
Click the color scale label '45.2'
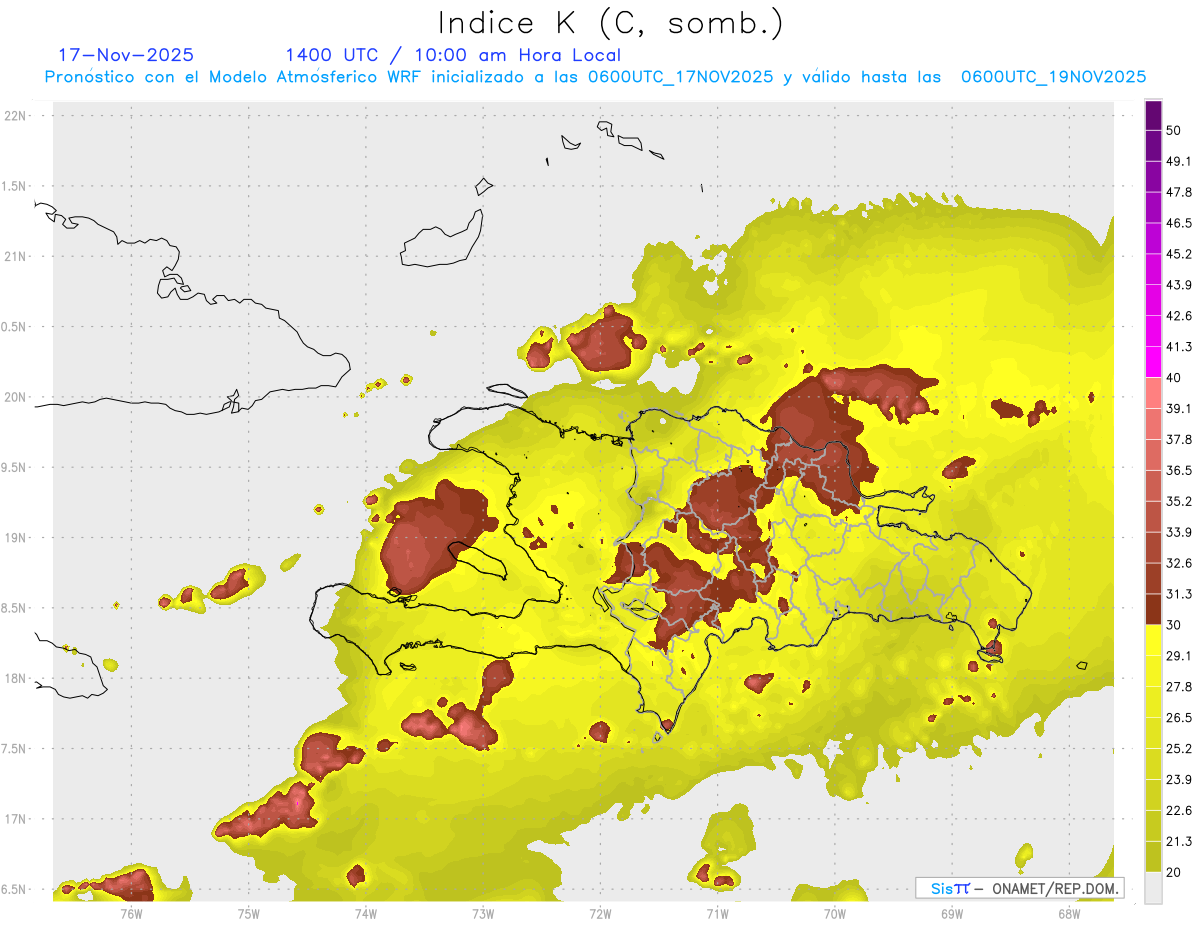[1179, 254]
